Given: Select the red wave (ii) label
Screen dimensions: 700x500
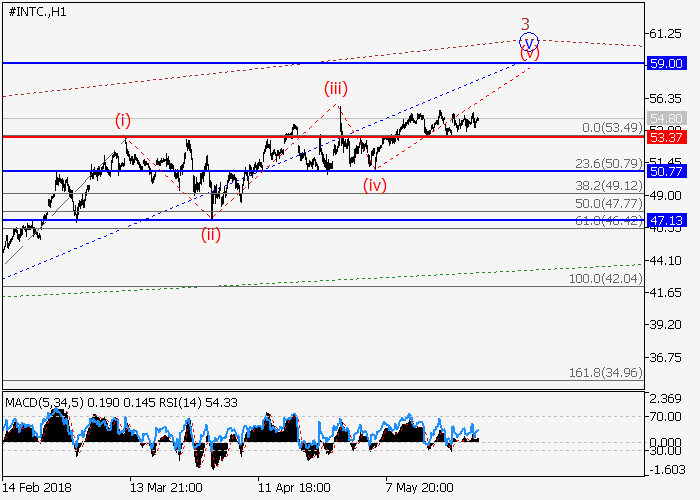Looking at the screenshot, I should [x=211, y=235].
